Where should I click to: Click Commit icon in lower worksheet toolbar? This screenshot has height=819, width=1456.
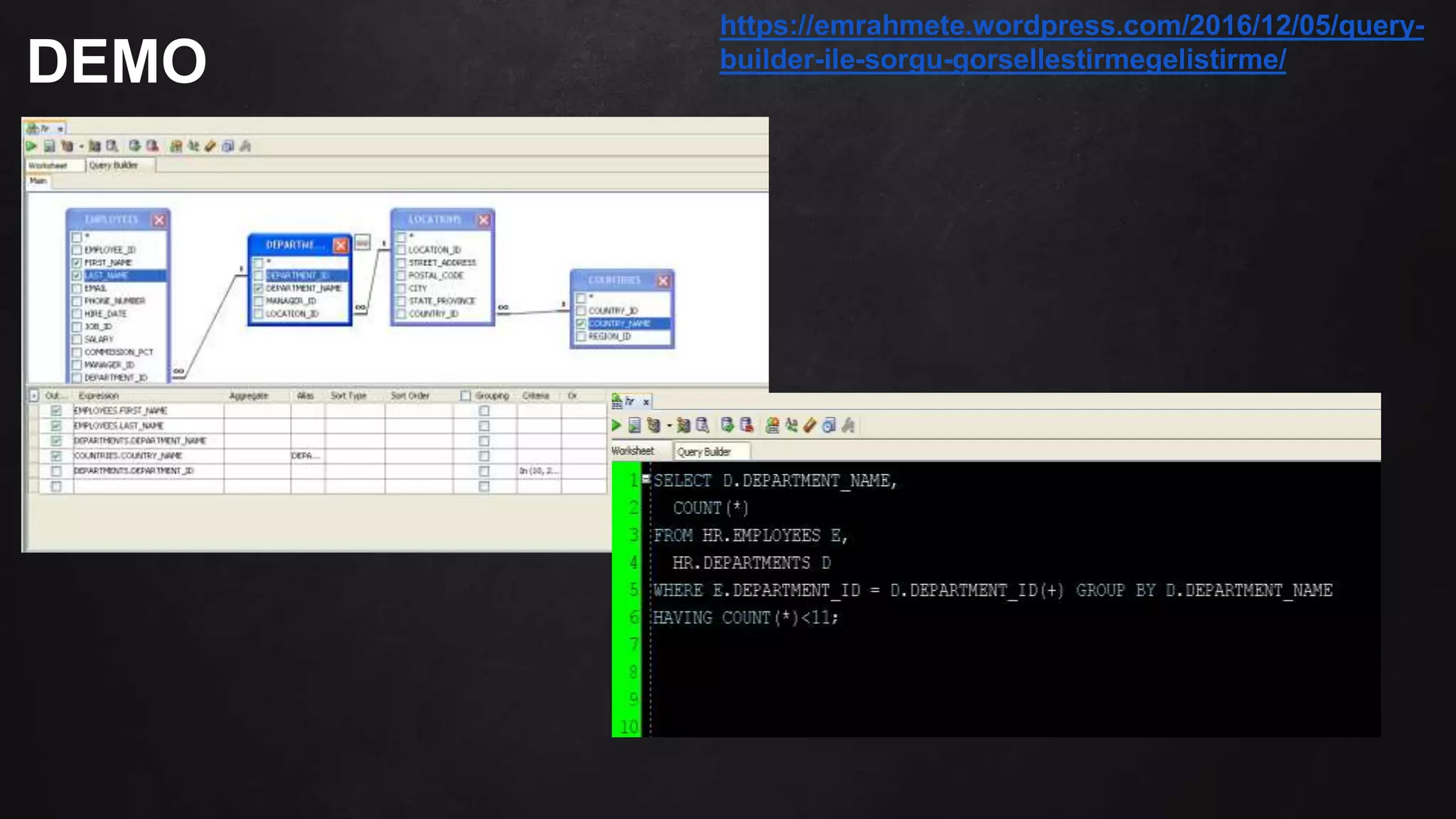(727, 426)
